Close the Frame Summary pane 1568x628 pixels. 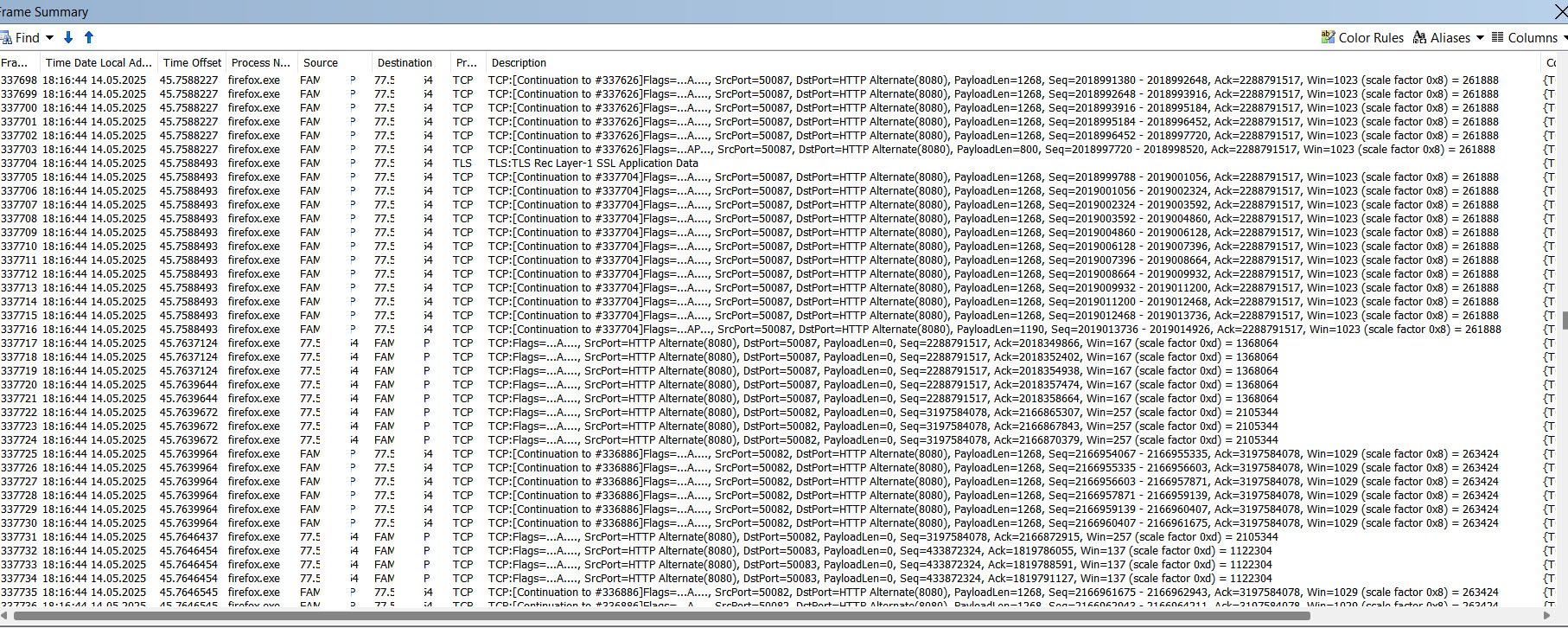click(1560, 11)
